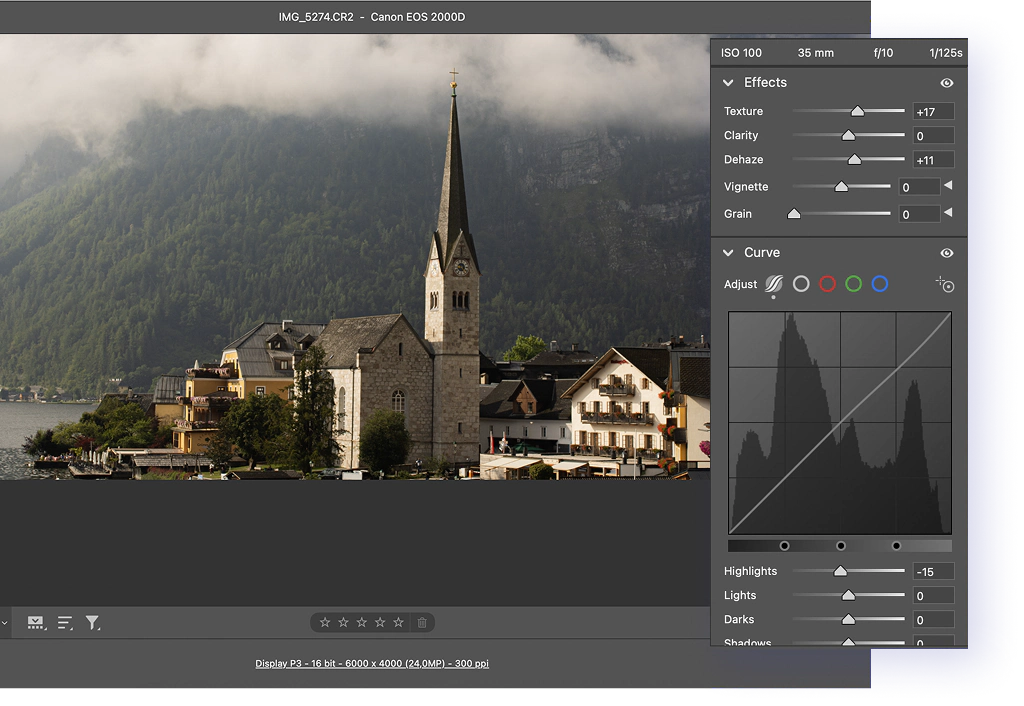Toggle Curve panel visibility eye
The image size is (1024, 706).
(947, 253)
